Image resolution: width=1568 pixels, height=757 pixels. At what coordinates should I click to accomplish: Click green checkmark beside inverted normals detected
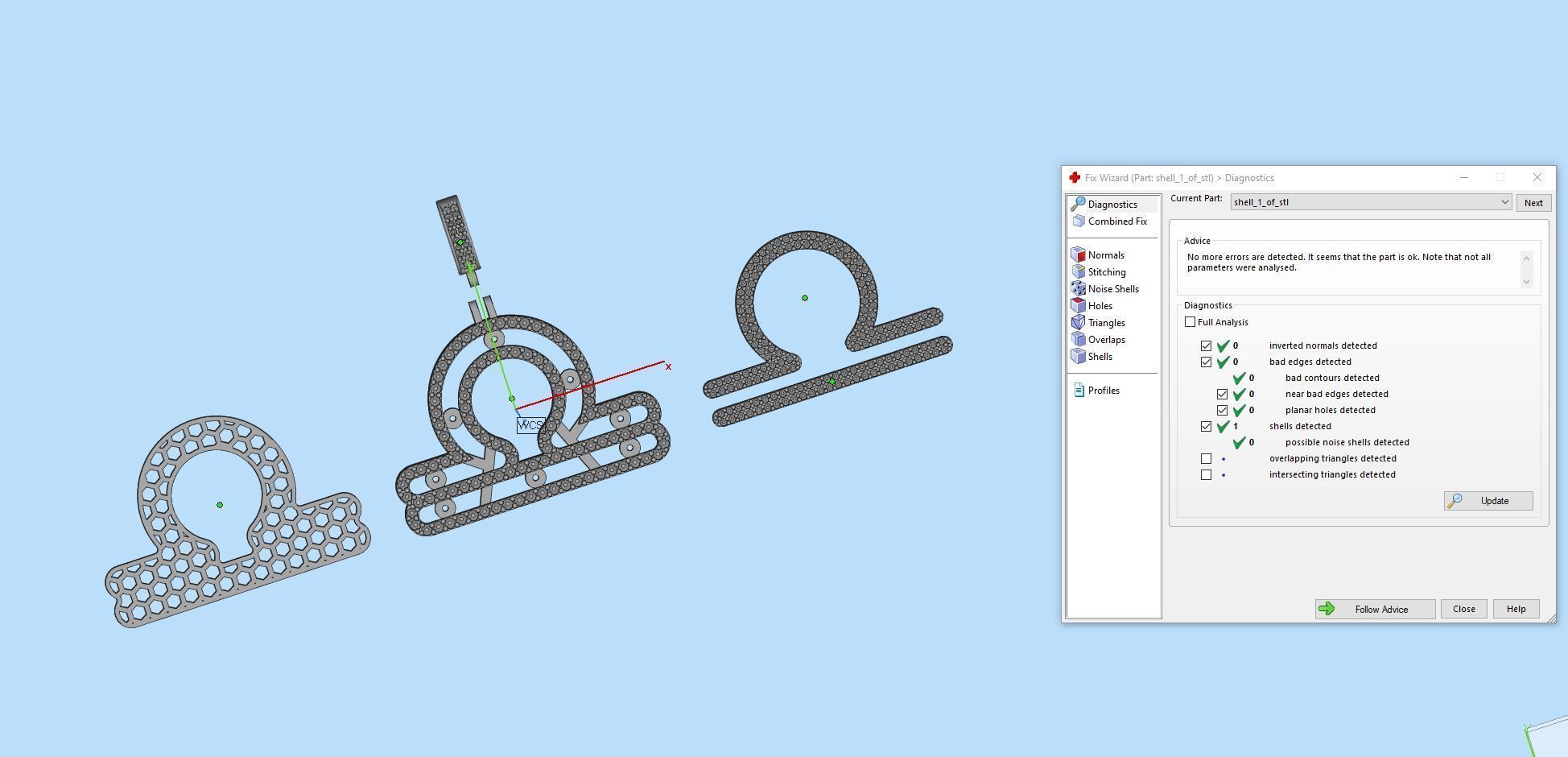(1223, 345)
